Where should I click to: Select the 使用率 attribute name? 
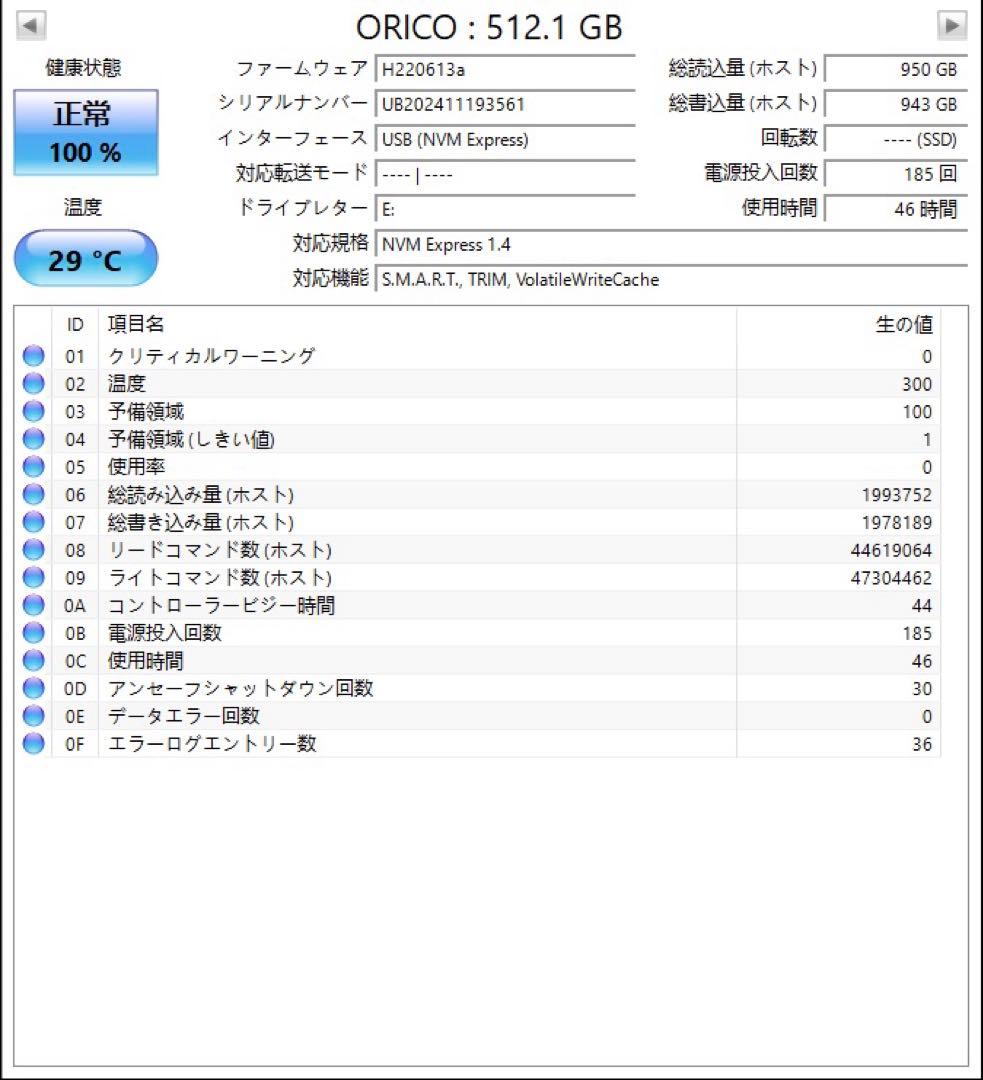136,467
